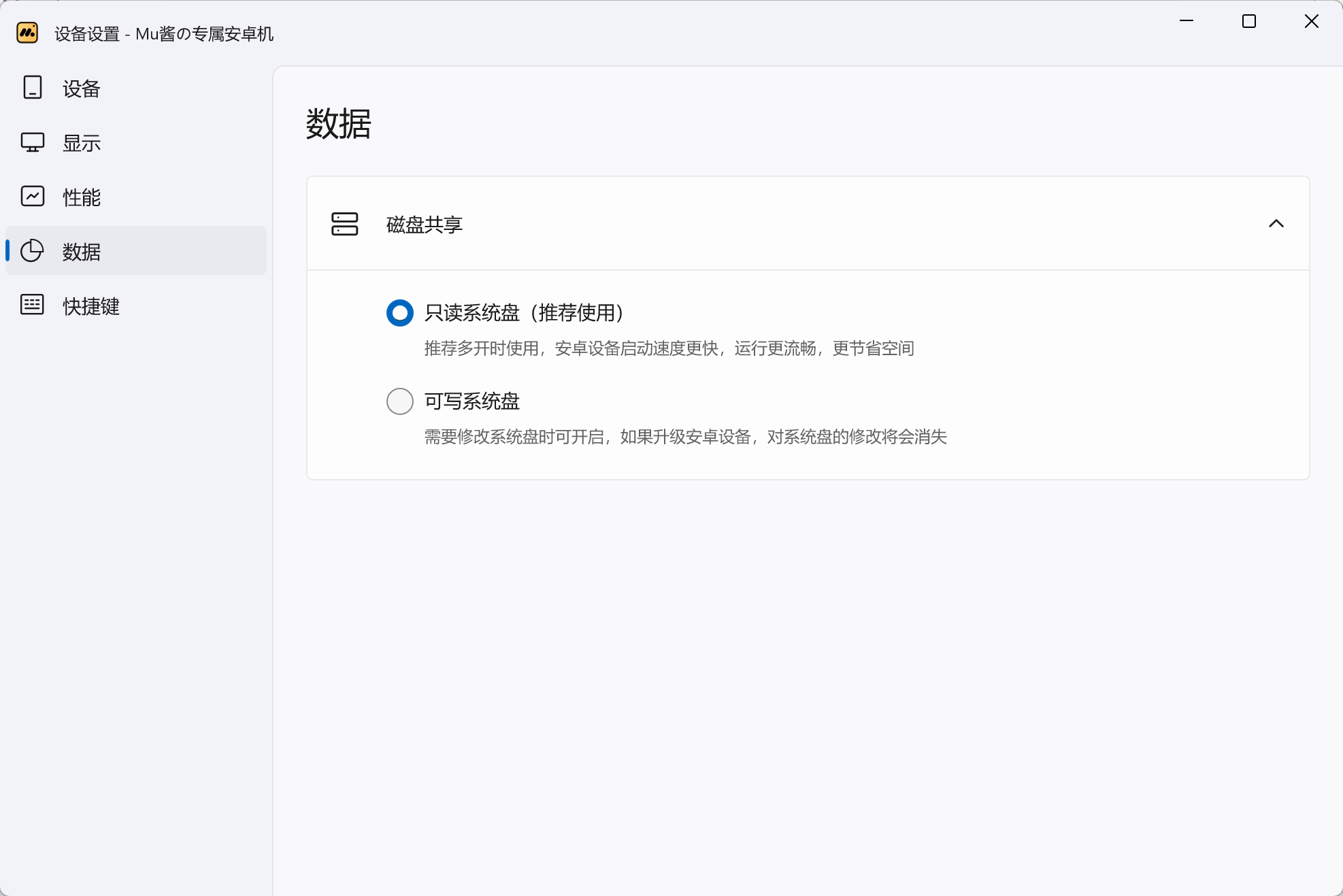Viewport: 1343px width, 896px height.
Task: Click the 磁盘共享 header text
Action: 424,225
